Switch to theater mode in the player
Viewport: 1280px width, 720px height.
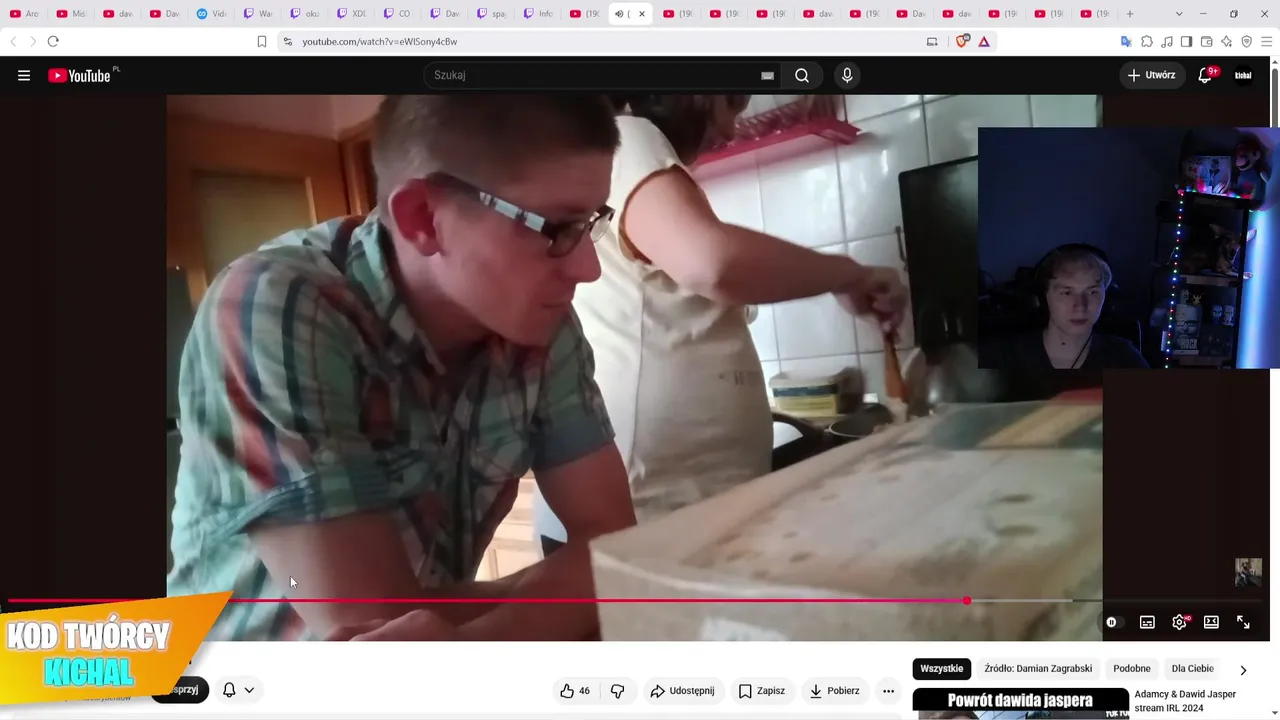click(1211, 622)
